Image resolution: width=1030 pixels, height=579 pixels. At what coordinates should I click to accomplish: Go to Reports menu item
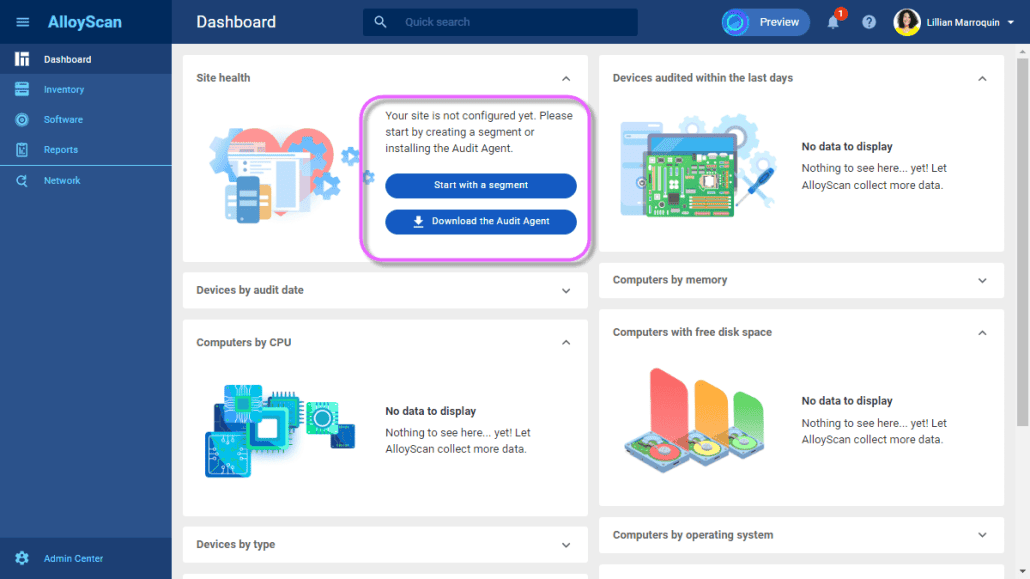(86, 150)
